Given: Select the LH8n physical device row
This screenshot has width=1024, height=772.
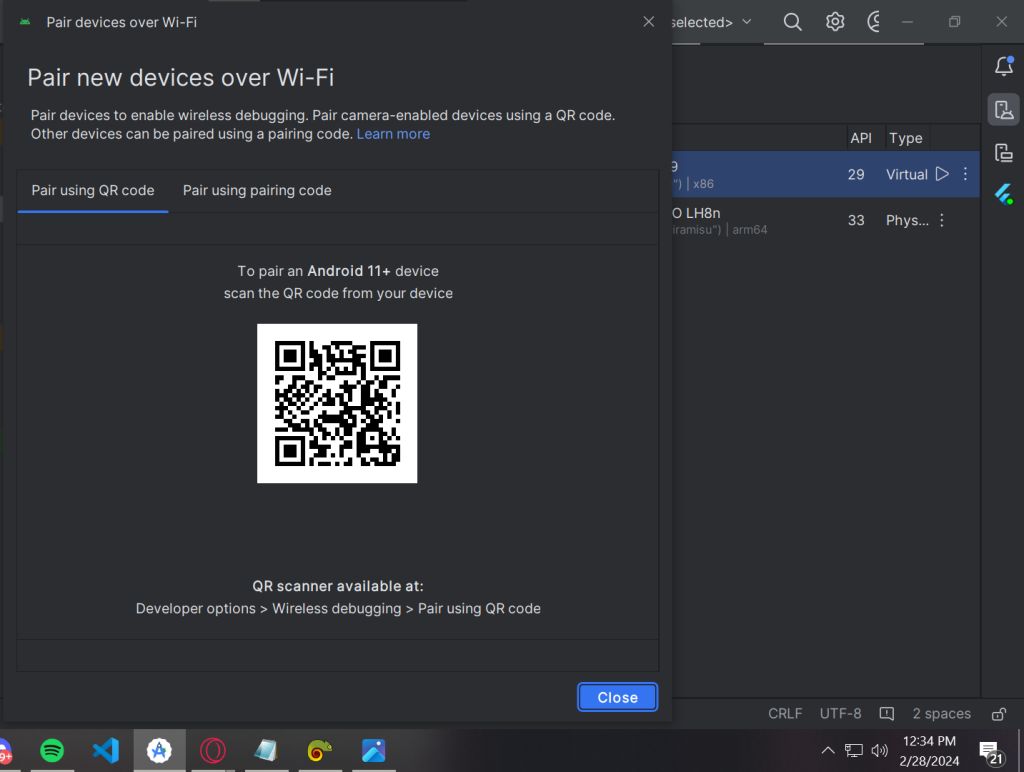Looking at the screenshot, I should [x=825, y=220].
